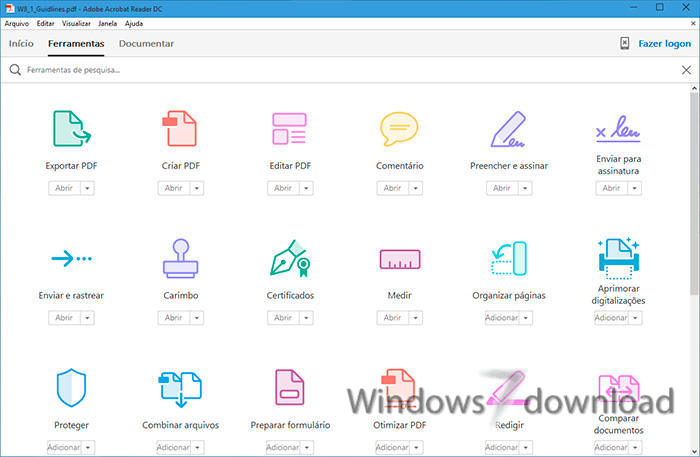The height and width of the screenshot is (457, 700).
Task: Open the dropdown arrow under Certificados
Action: point(306,318)
